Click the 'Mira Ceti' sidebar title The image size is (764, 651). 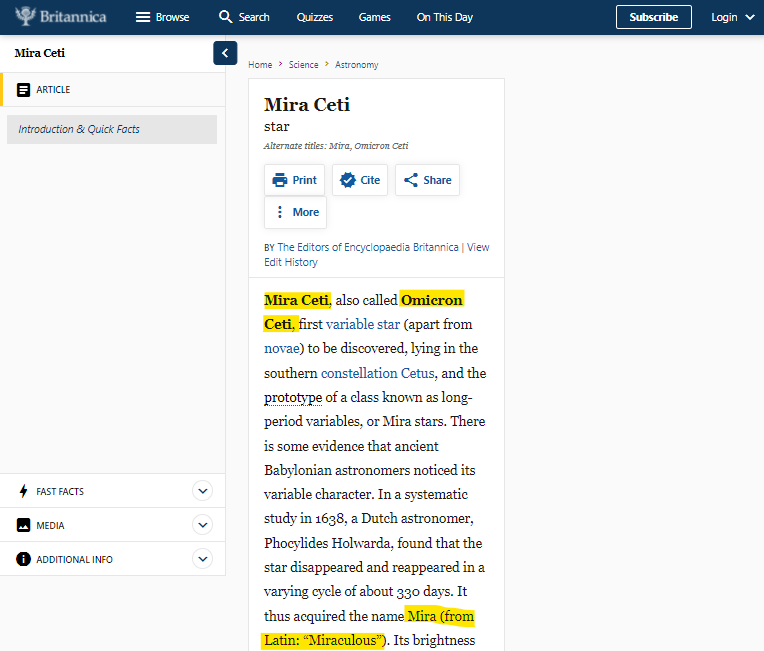[39, 53]
